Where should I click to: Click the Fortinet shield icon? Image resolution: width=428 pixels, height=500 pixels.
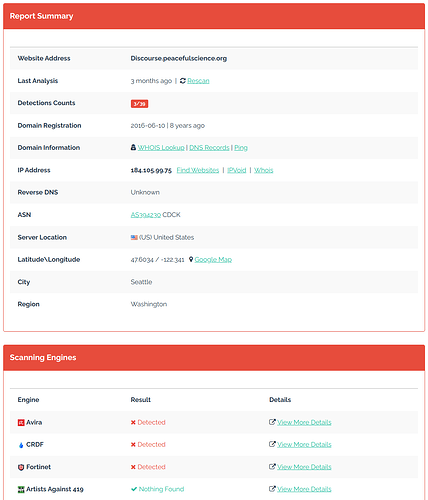[21, 467]
